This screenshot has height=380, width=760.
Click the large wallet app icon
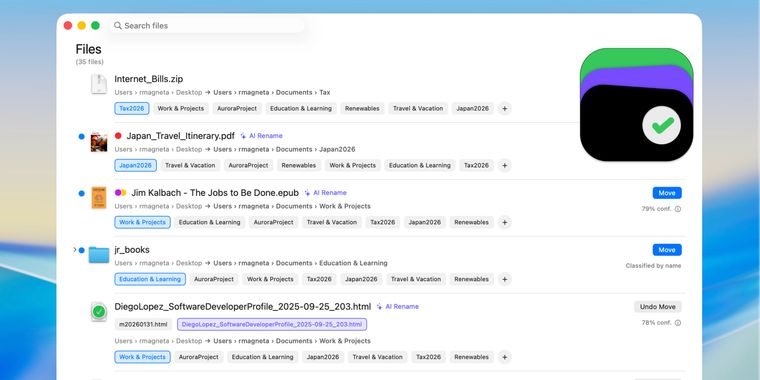[636, 105]
